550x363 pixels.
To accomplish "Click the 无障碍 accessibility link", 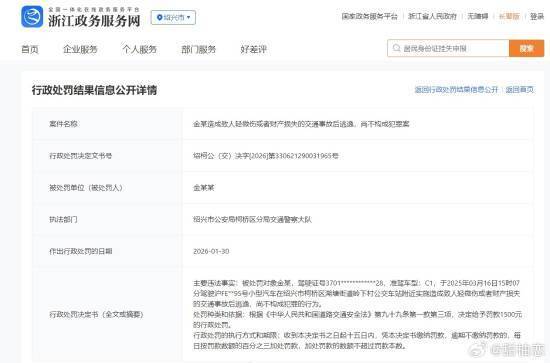I will 477,16.
